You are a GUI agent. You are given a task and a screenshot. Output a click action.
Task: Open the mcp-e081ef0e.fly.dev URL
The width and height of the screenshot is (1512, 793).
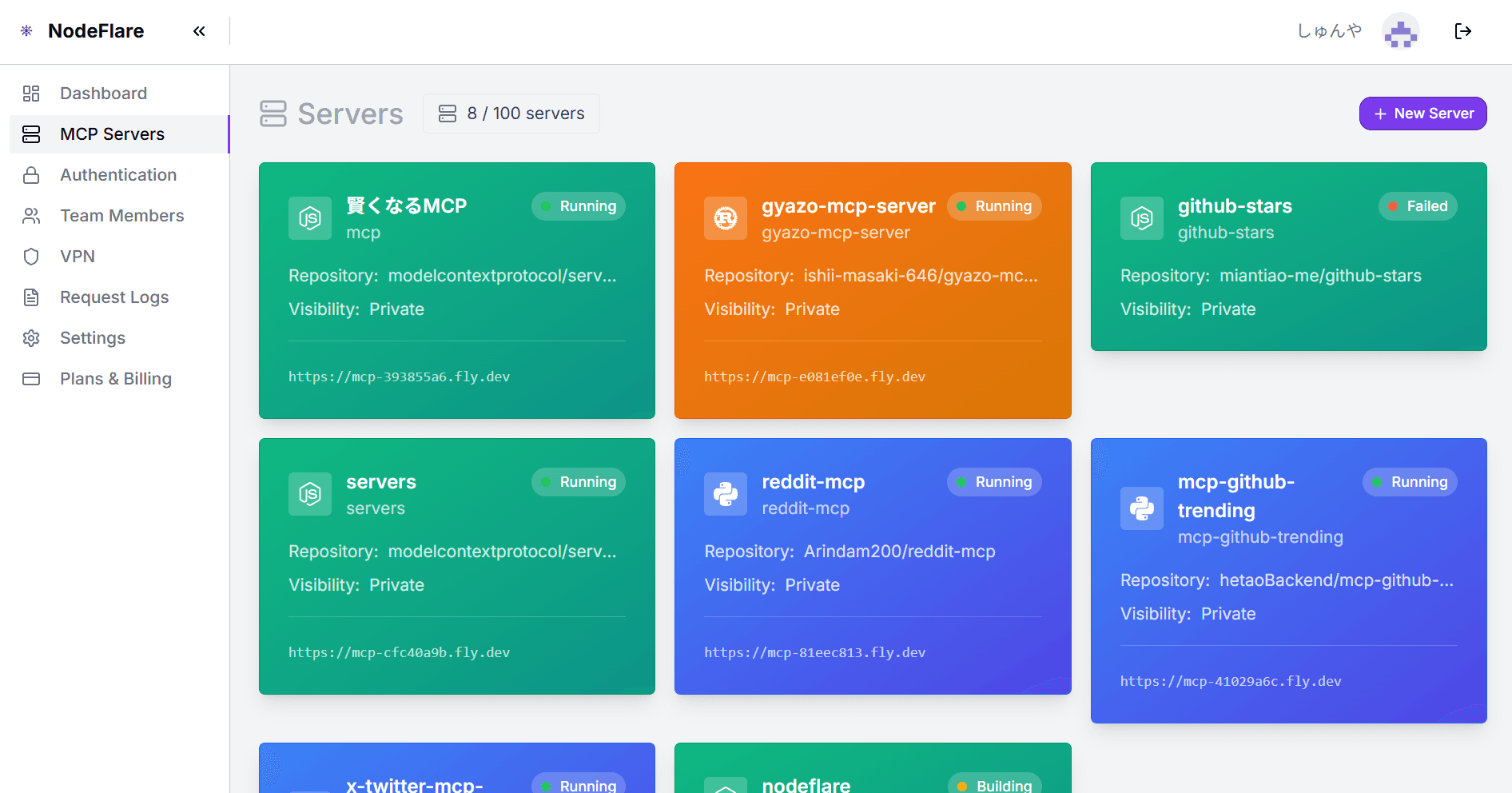pos(814,377)
